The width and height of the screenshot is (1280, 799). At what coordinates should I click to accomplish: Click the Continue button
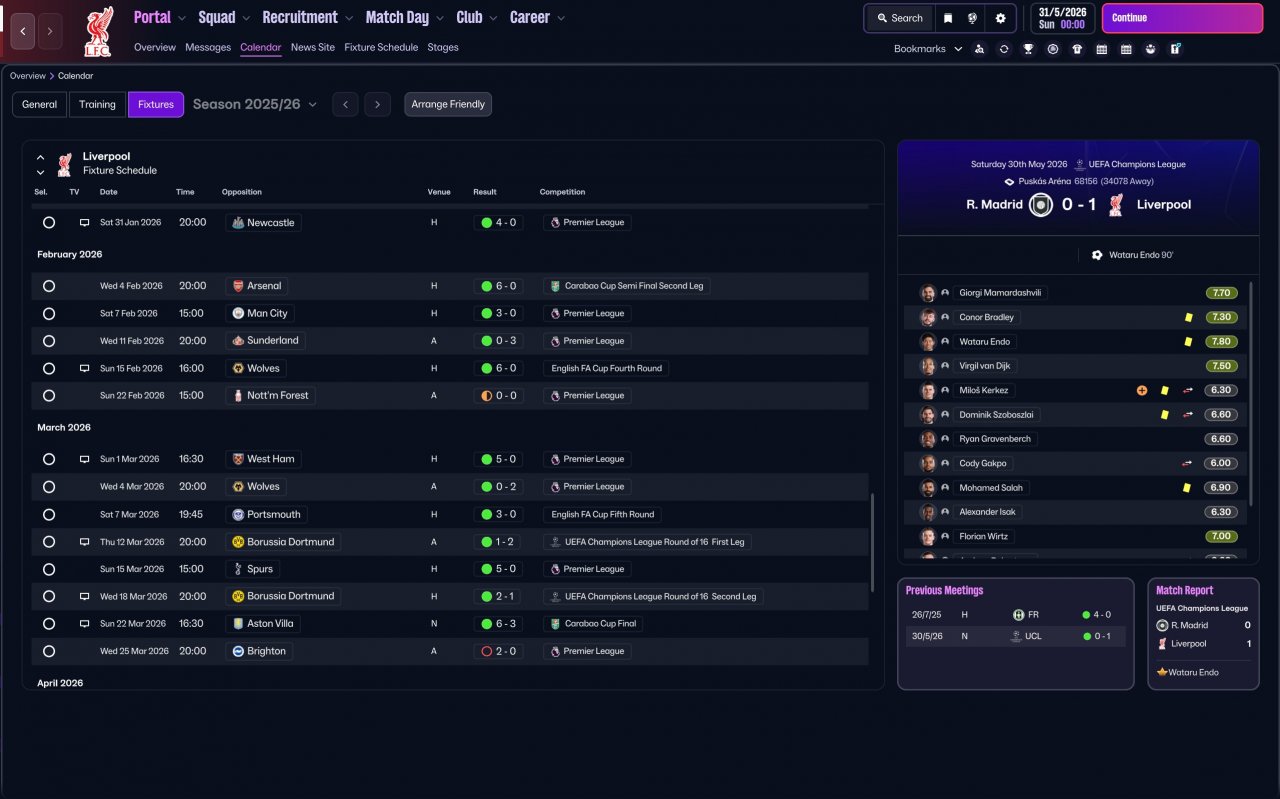(x=1182, y=18)
